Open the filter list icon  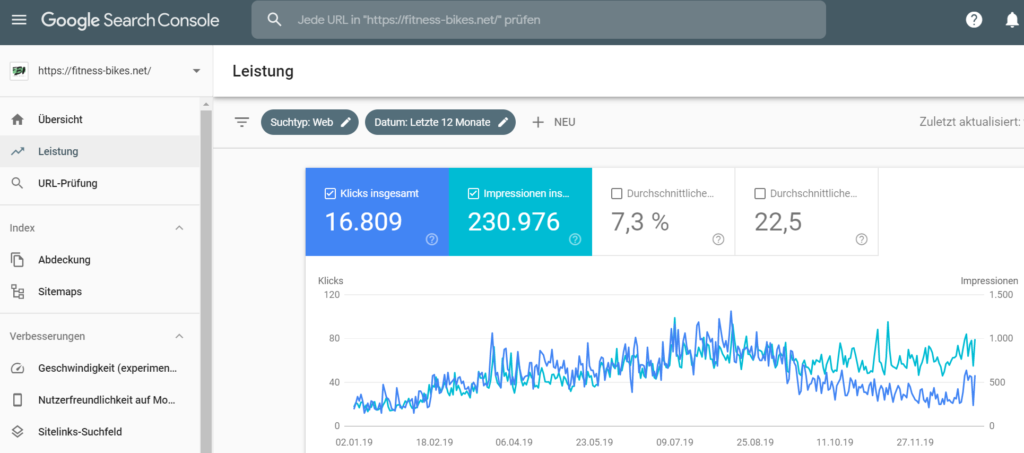tap(242, 122)
